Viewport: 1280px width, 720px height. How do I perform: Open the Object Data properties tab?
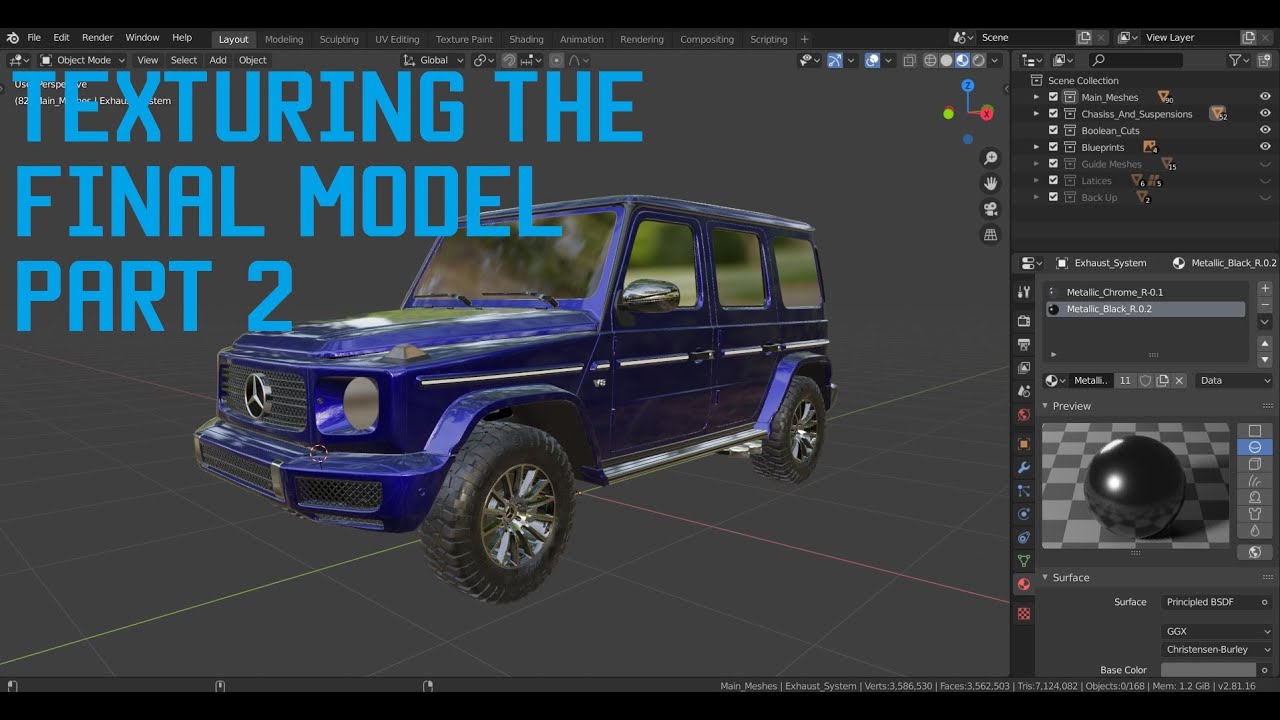[1023, 561]
